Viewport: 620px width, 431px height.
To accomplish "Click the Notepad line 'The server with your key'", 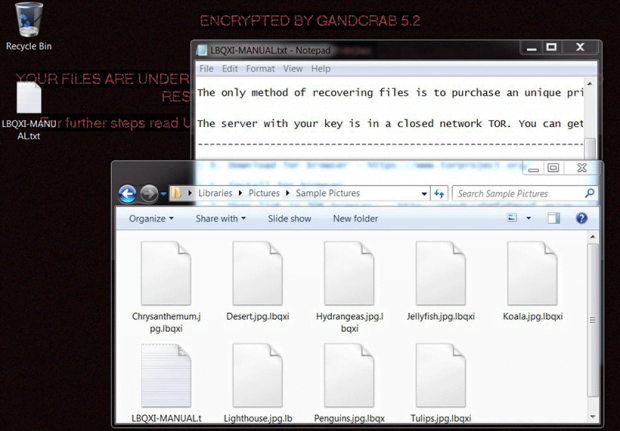I will pyautogui.click(x=390, y=123).
